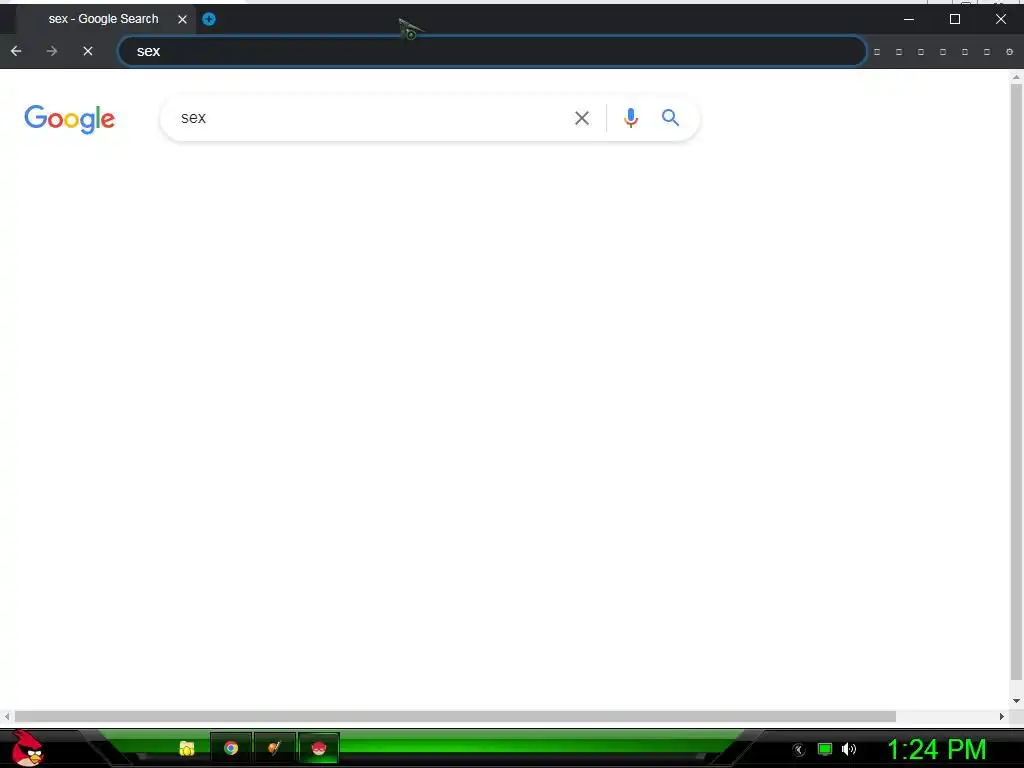Screen dimensions: 1024x768
Task: Click the scroll down arrow button
Action: [x=1016, y=701]
